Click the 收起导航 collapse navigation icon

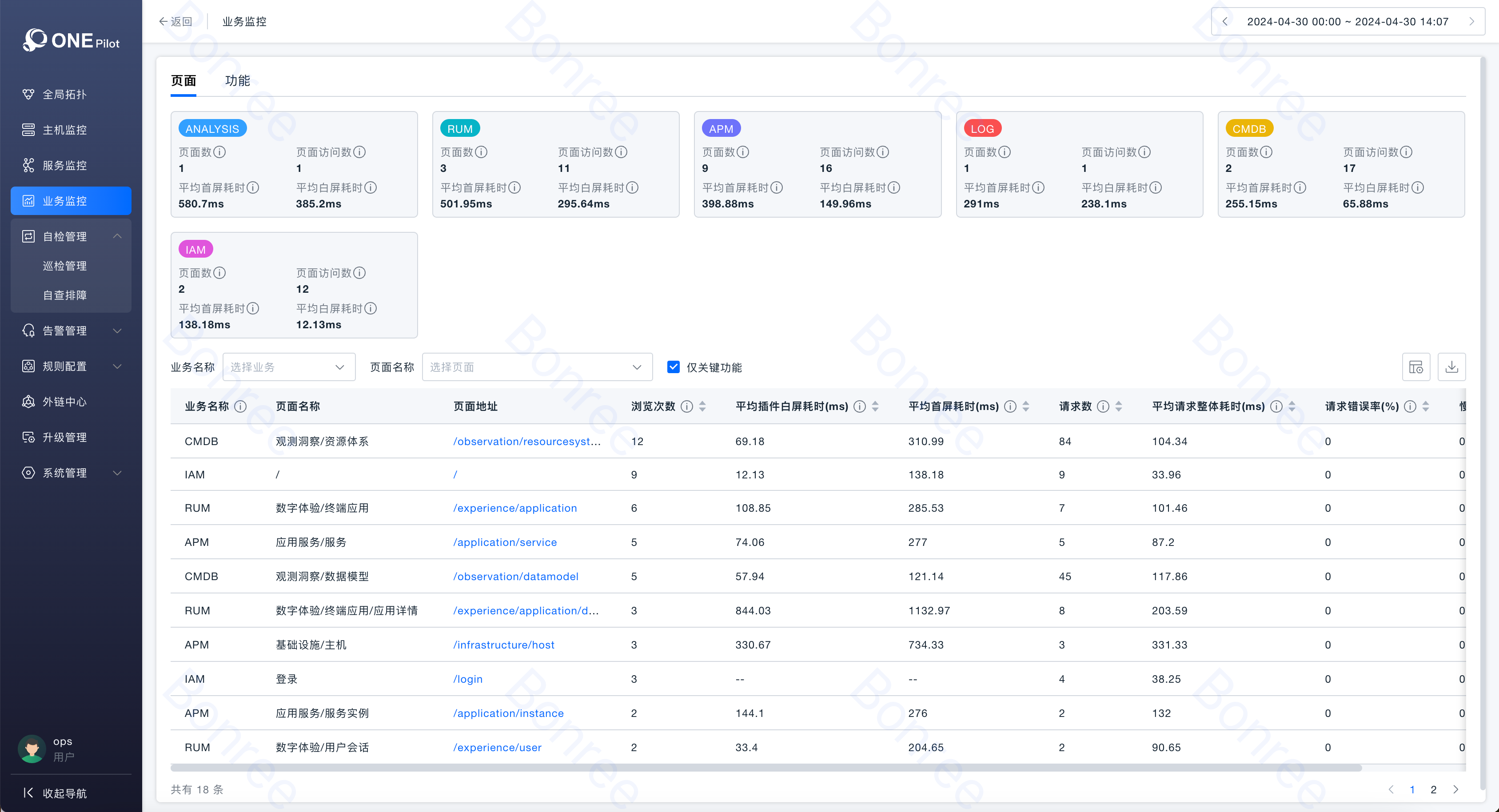pos(28,793)
